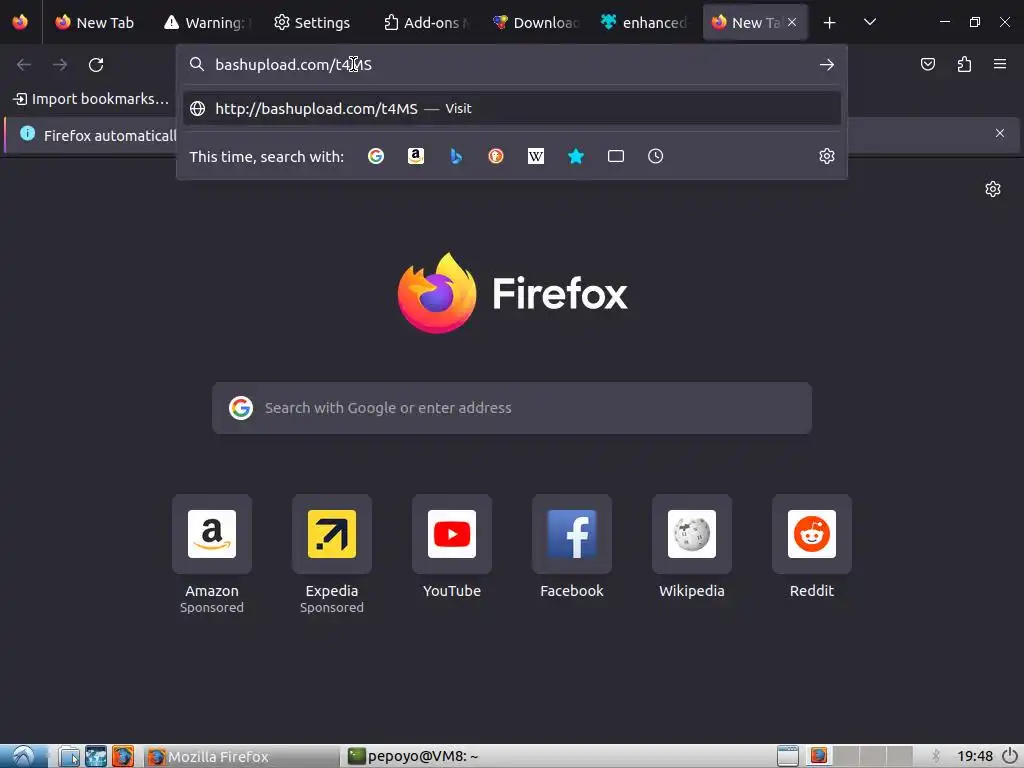Reload the current page

[x=96, y=65]
